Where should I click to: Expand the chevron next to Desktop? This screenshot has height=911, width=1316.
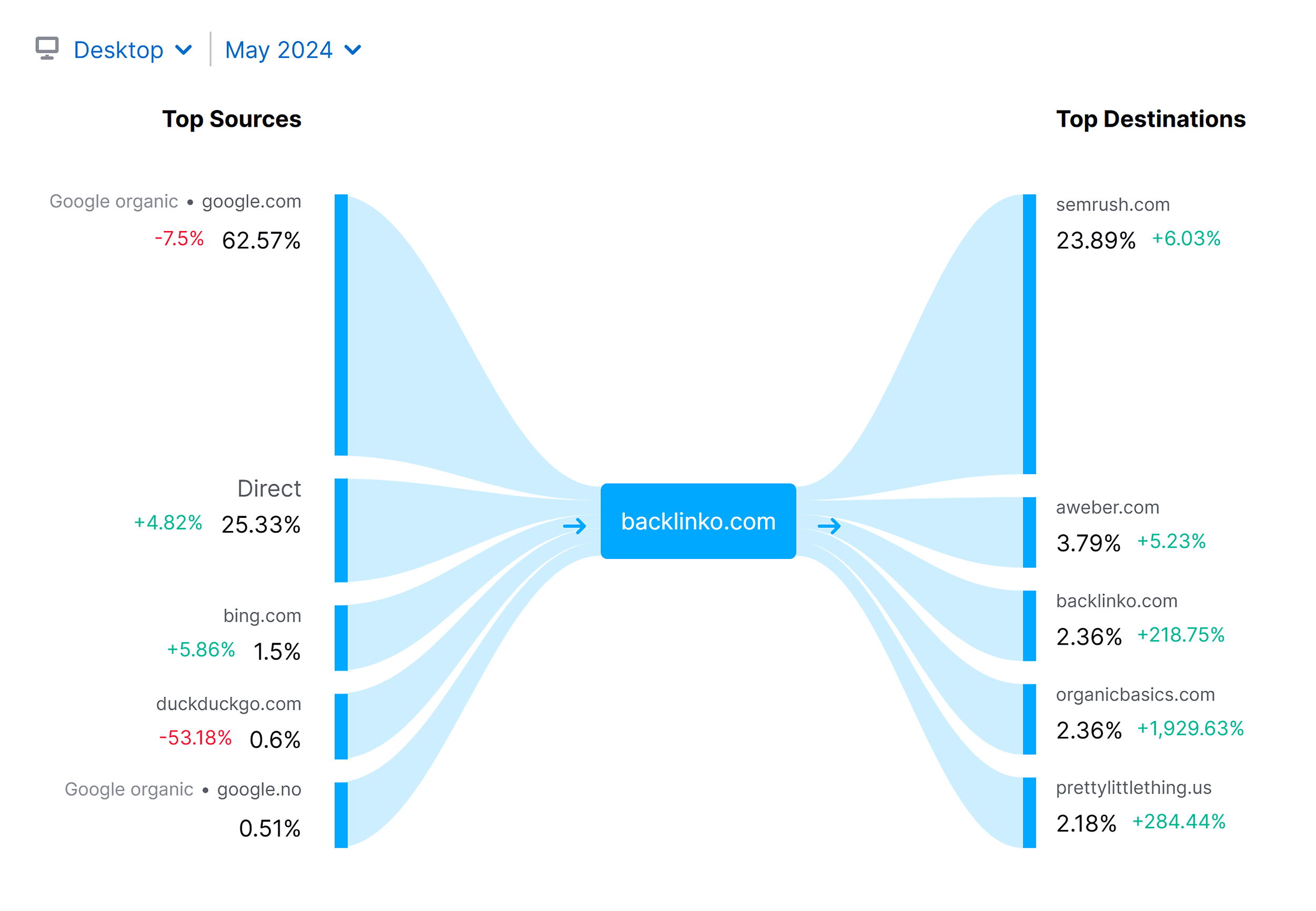tap(183, 50)
